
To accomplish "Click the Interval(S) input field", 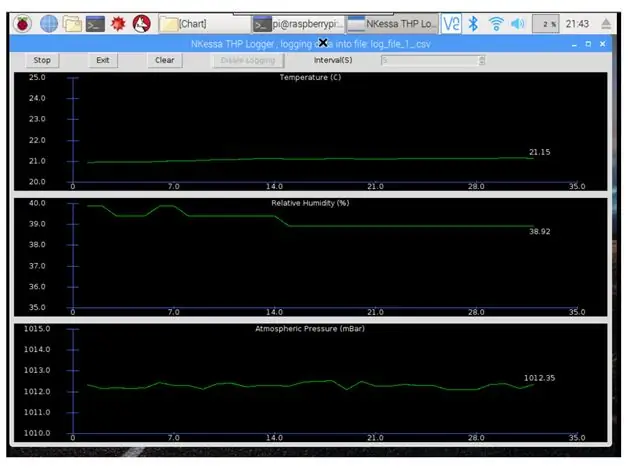I will pyautogui.click(x=429, y=60).
